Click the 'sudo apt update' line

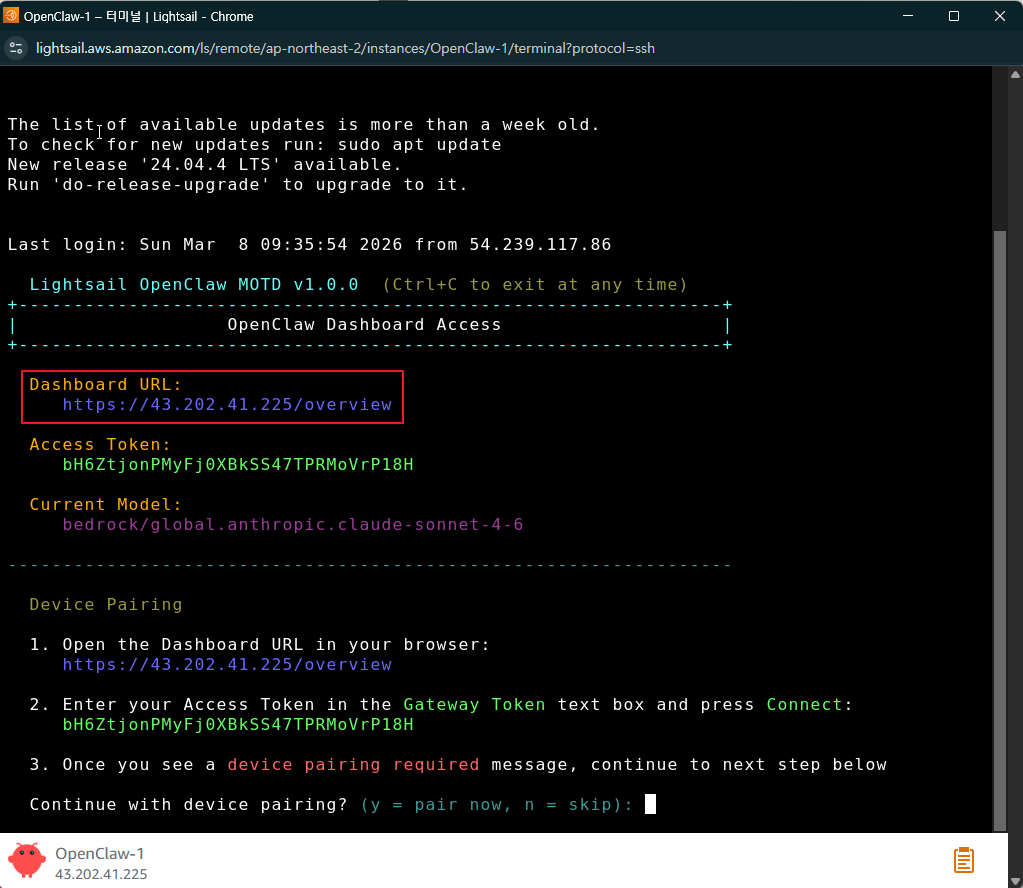[x=254, y=144]
